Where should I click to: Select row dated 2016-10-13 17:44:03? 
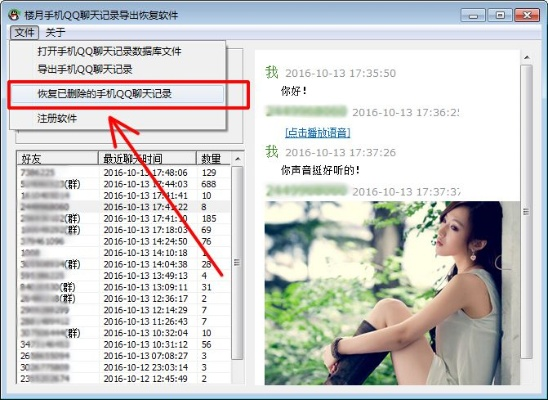tap(124, 184)
